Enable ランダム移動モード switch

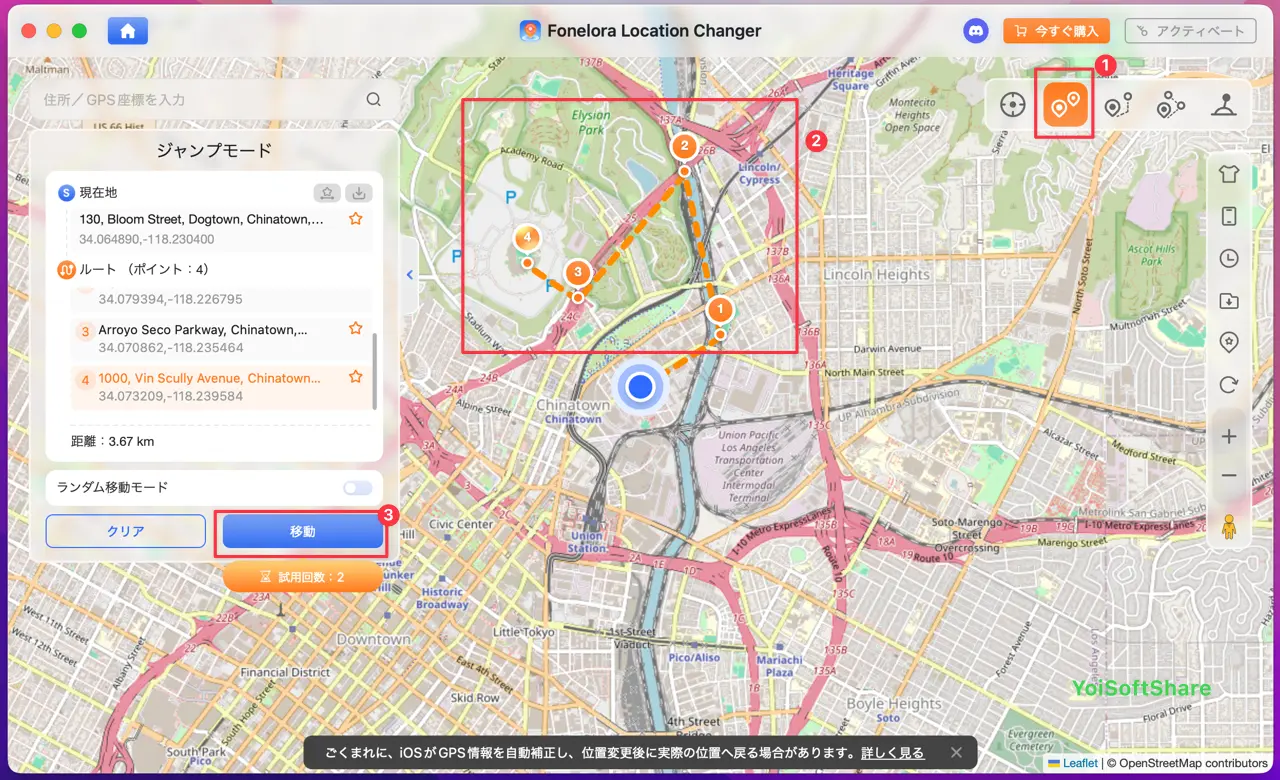357,488
